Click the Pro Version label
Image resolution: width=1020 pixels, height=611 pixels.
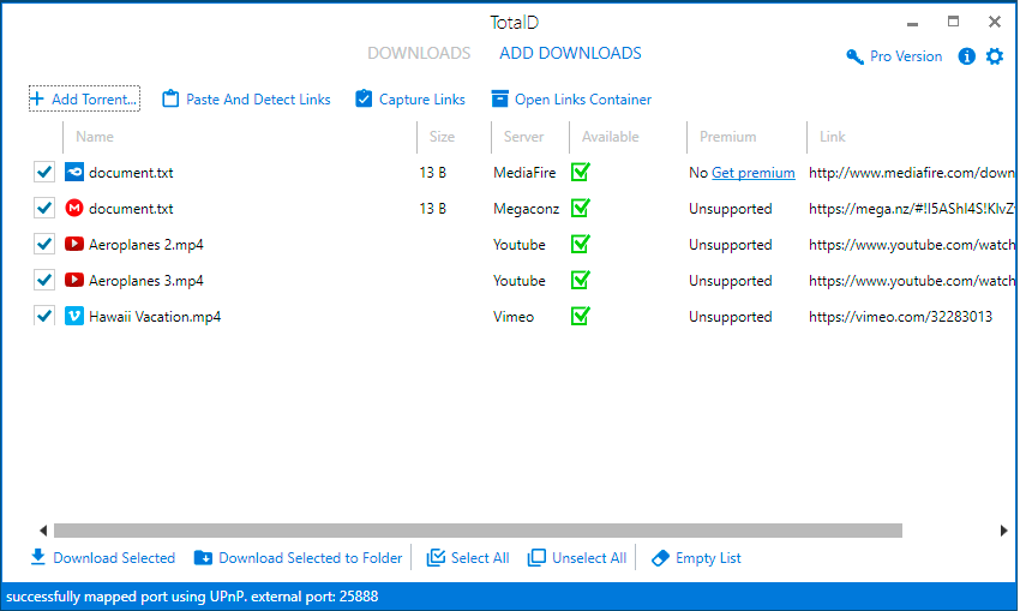pos(906,57)
